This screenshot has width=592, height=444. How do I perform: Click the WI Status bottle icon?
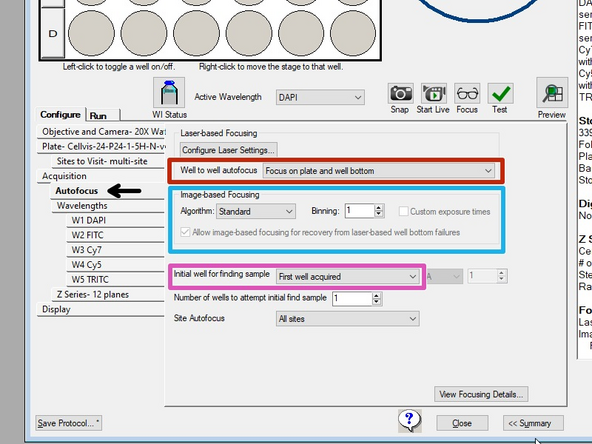pyautogui.click(x=169, y=92)
